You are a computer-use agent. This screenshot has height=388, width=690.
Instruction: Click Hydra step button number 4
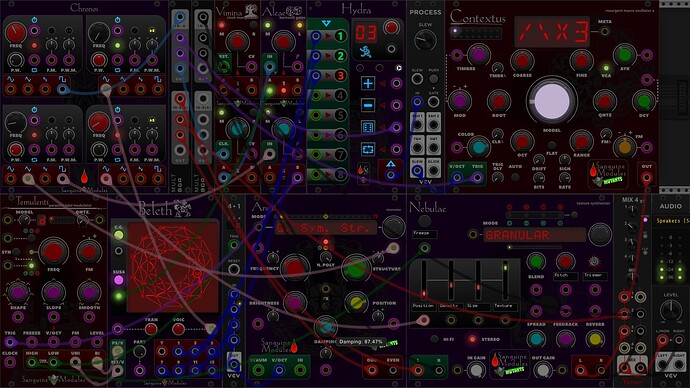pos(340,95)
